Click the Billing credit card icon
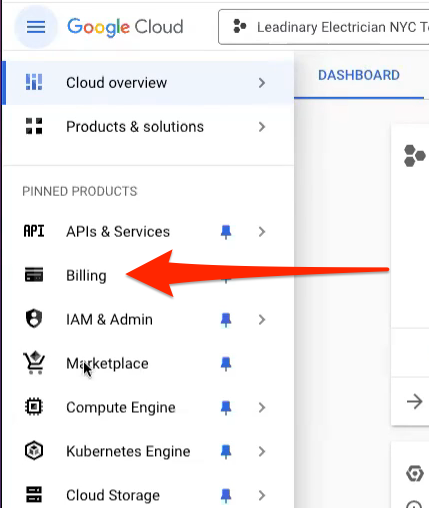 [34, 275]
